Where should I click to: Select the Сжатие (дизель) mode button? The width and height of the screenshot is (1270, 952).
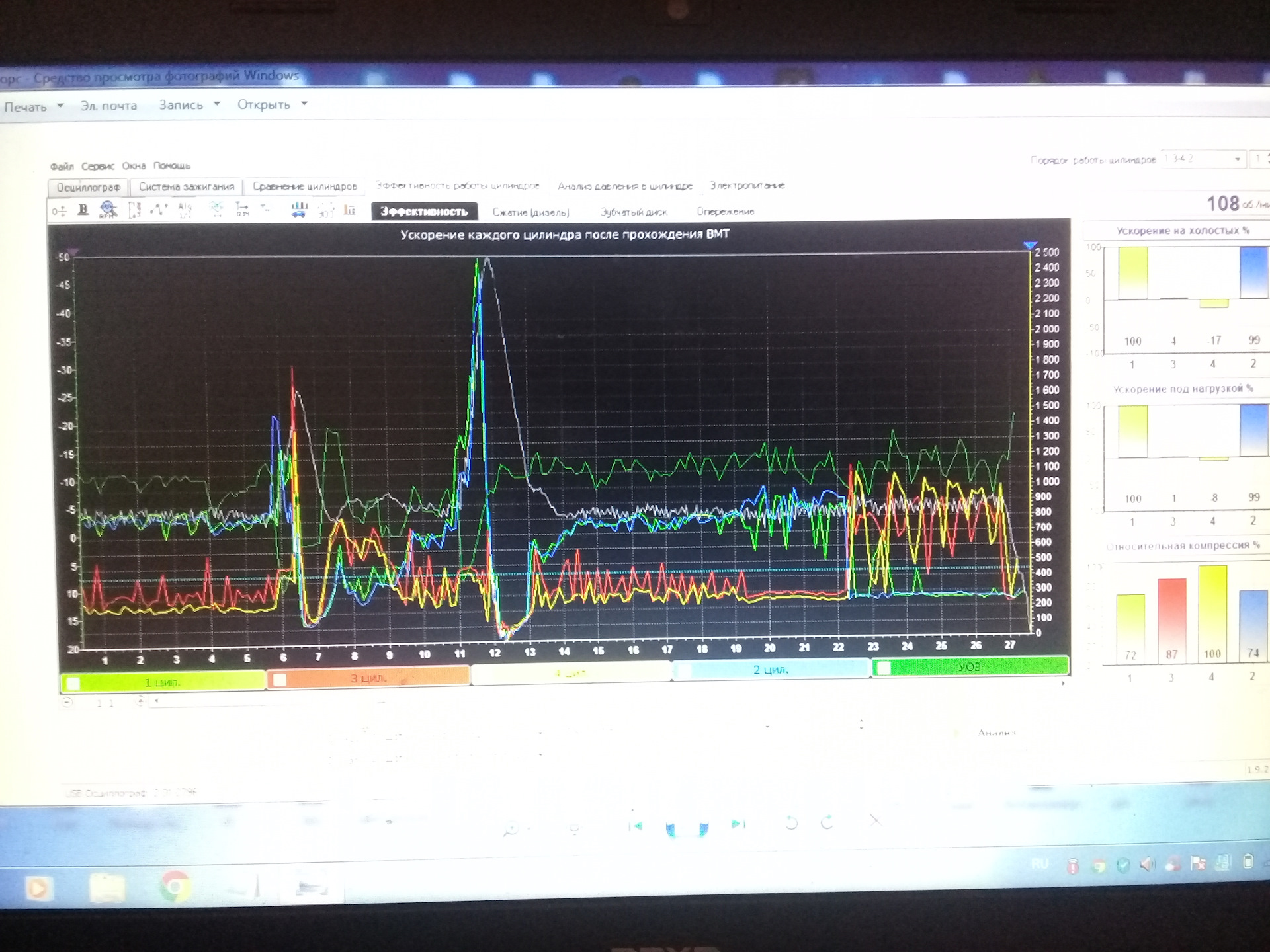[530, 212]
